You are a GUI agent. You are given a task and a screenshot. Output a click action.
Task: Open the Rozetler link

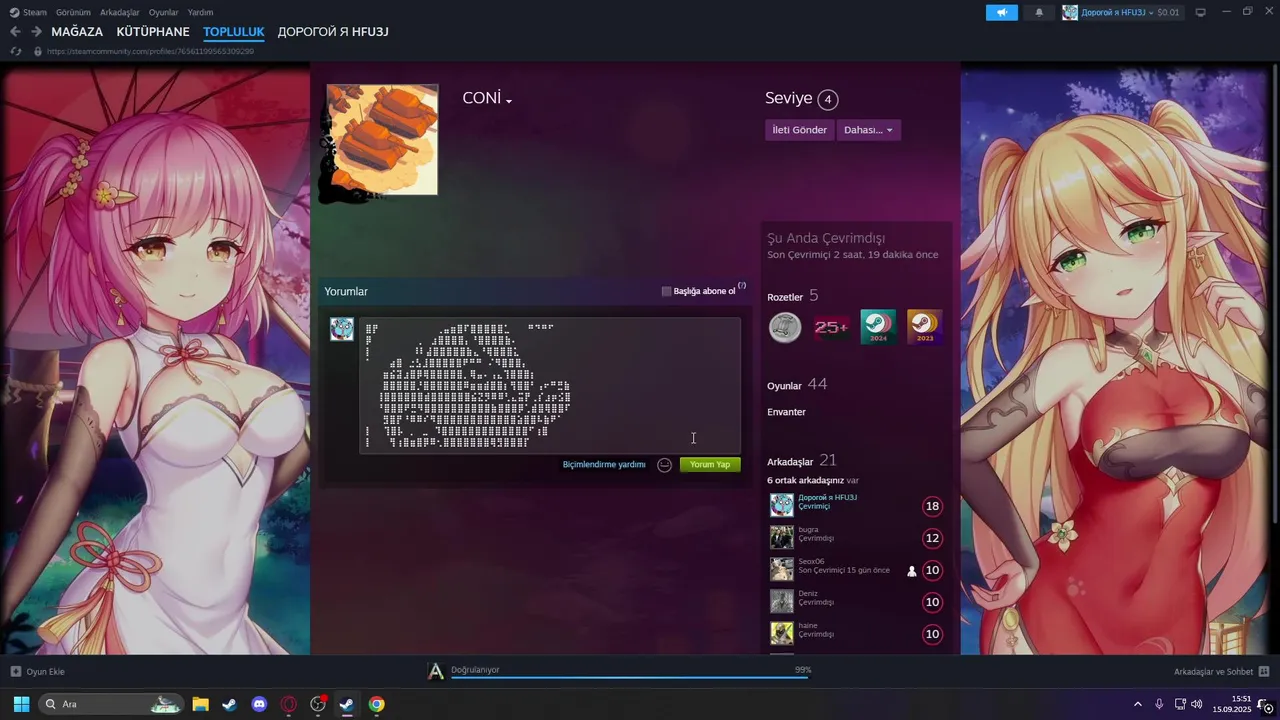point(785,297)
